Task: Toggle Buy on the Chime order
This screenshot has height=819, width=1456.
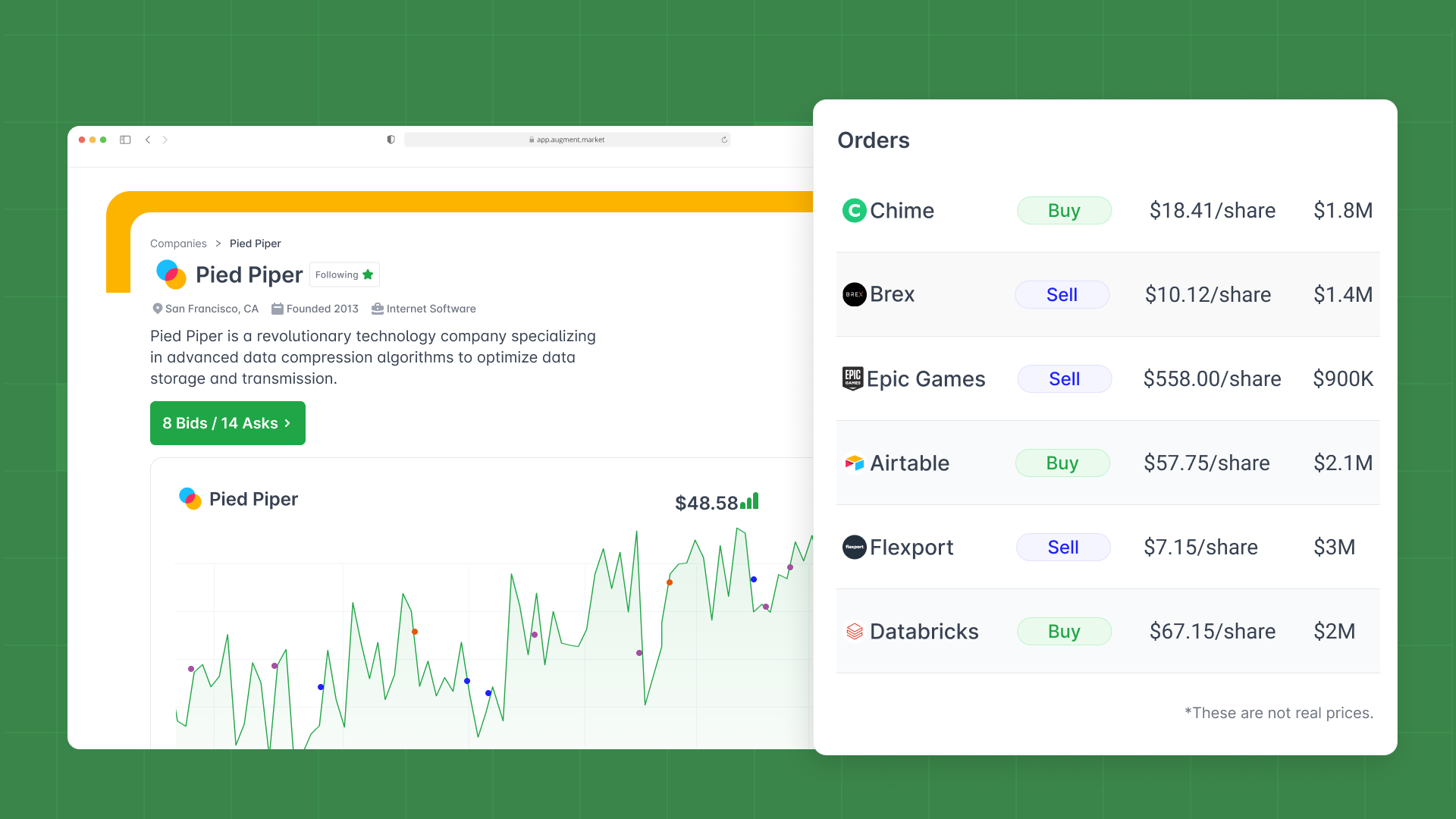Action: (1064, 211)
